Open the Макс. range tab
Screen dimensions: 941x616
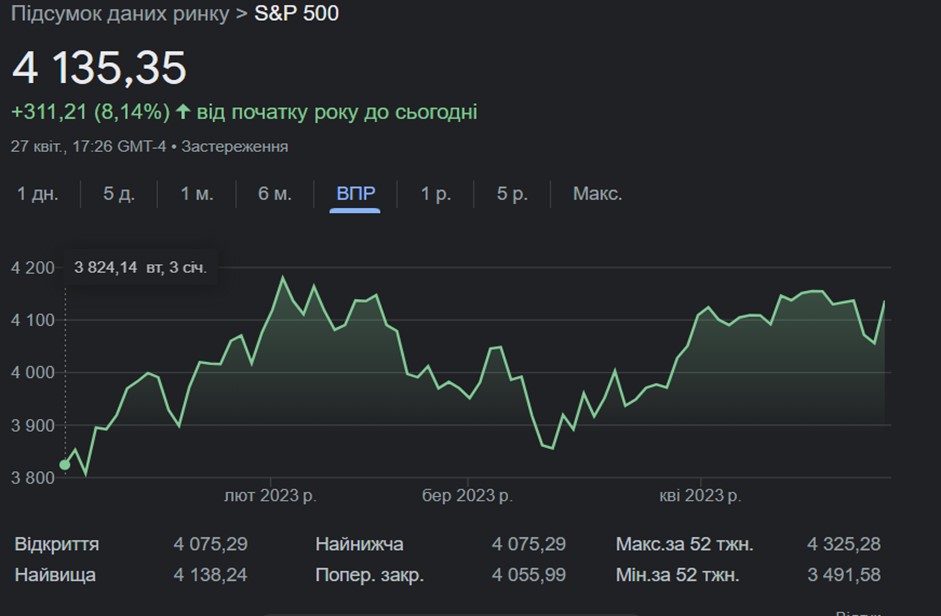tap(598, 194)
